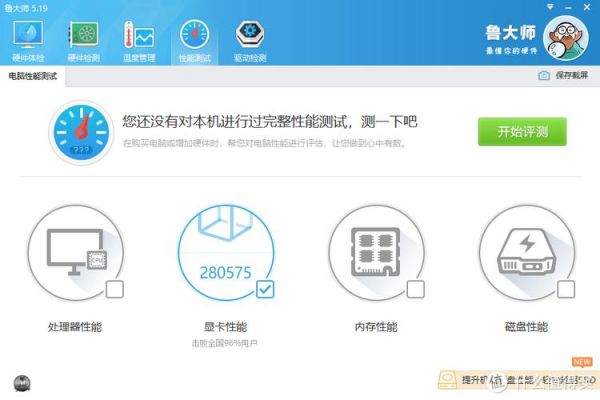
Task: Click the speedometer gauge with ??? score
Action: (81, 132)
